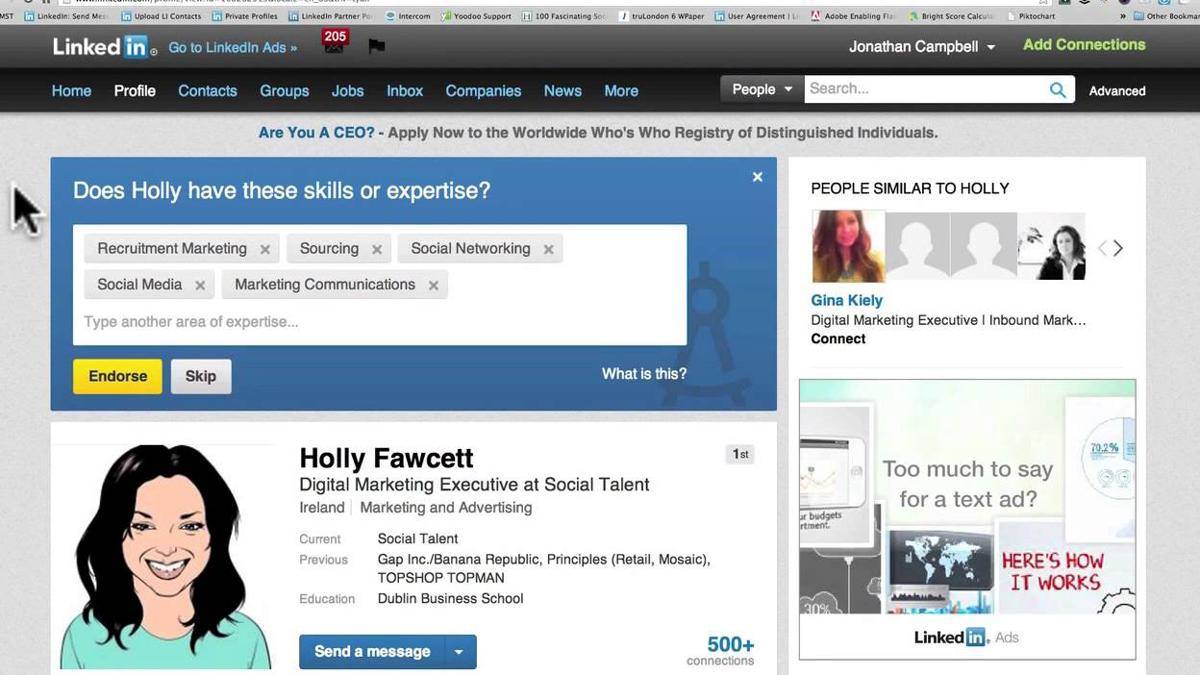Screen dimensions: 1200x675
Task: Open the Groups menu item
Action: [x=284, y=90]
